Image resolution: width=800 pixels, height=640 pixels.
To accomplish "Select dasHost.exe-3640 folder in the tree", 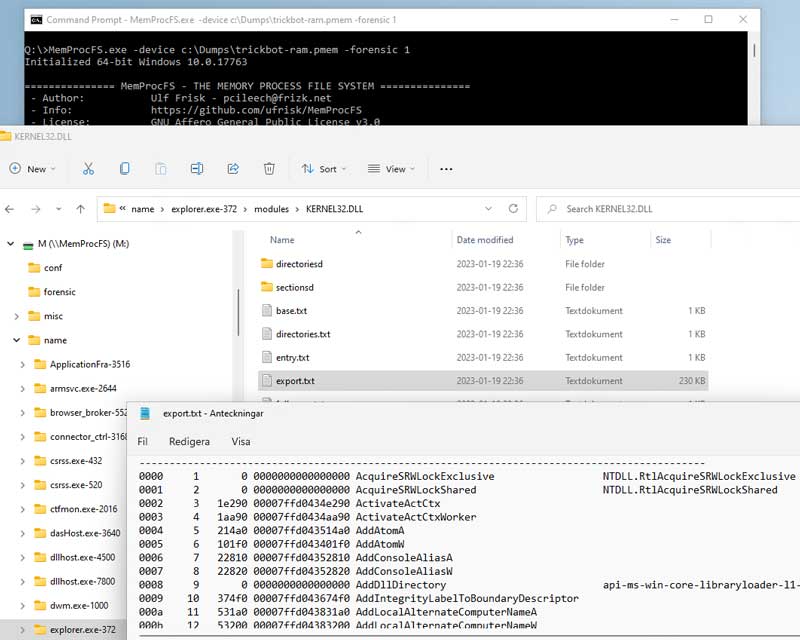I will [x=85, y=533].
